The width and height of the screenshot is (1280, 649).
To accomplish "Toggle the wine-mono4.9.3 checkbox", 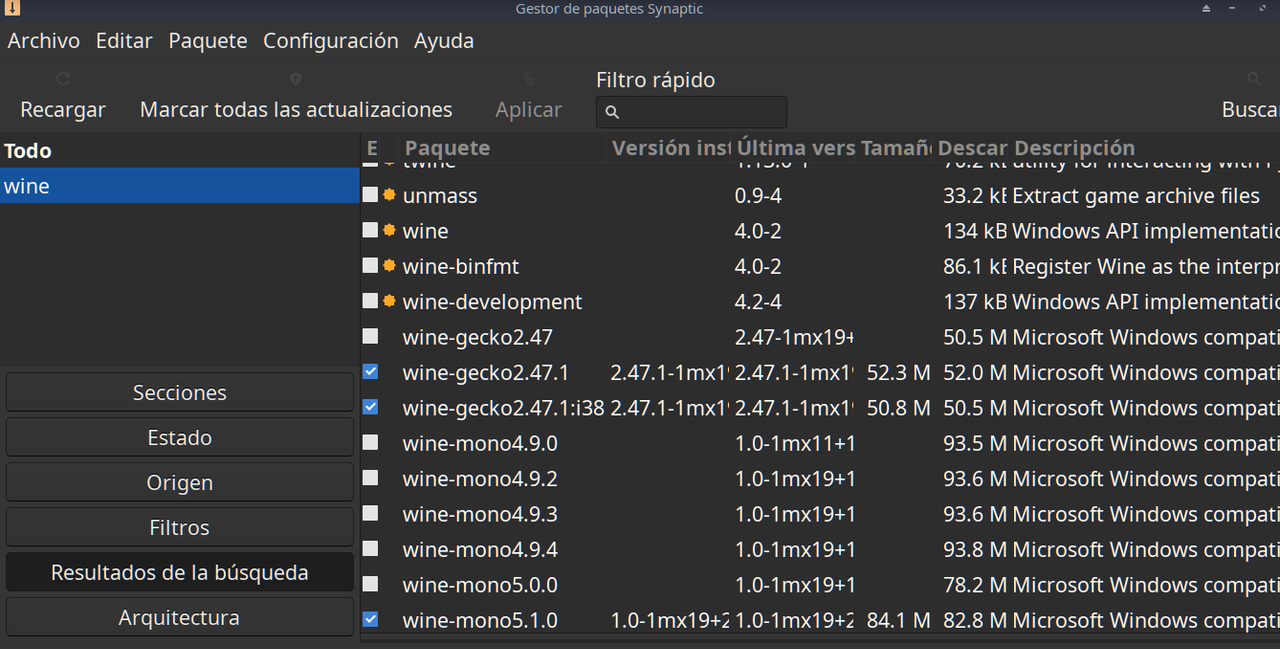I will (x=370, y=513).
